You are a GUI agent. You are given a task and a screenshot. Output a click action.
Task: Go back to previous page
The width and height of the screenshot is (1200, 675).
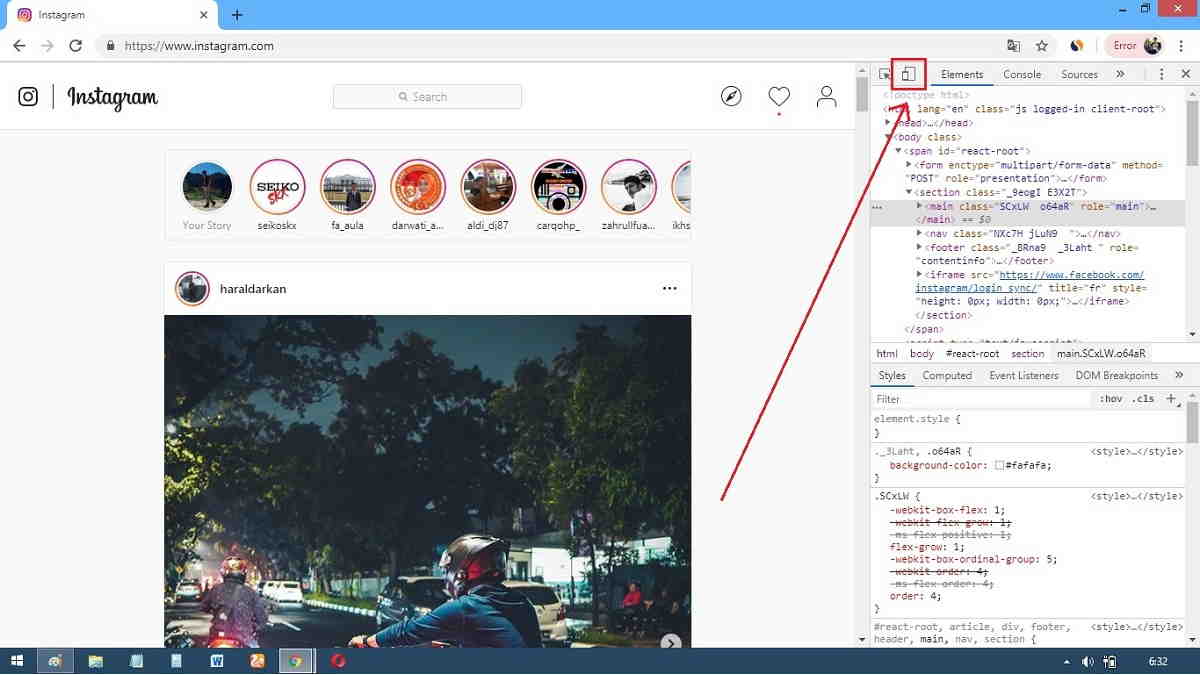[x=19, y=45]
